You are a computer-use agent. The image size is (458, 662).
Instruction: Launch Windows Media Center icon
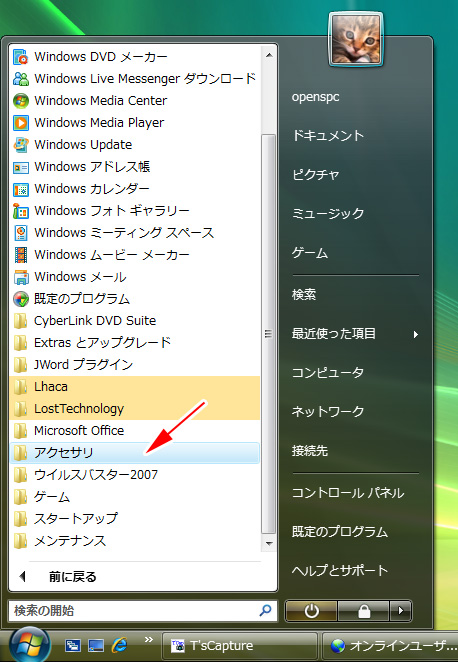tap(21, 100)
